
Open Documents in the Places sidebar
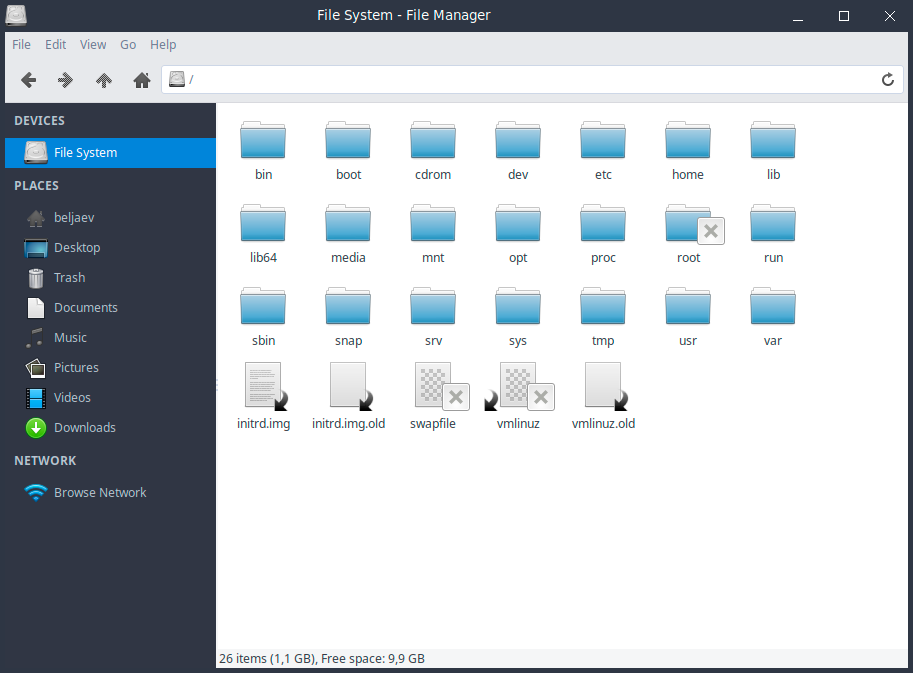111,307
